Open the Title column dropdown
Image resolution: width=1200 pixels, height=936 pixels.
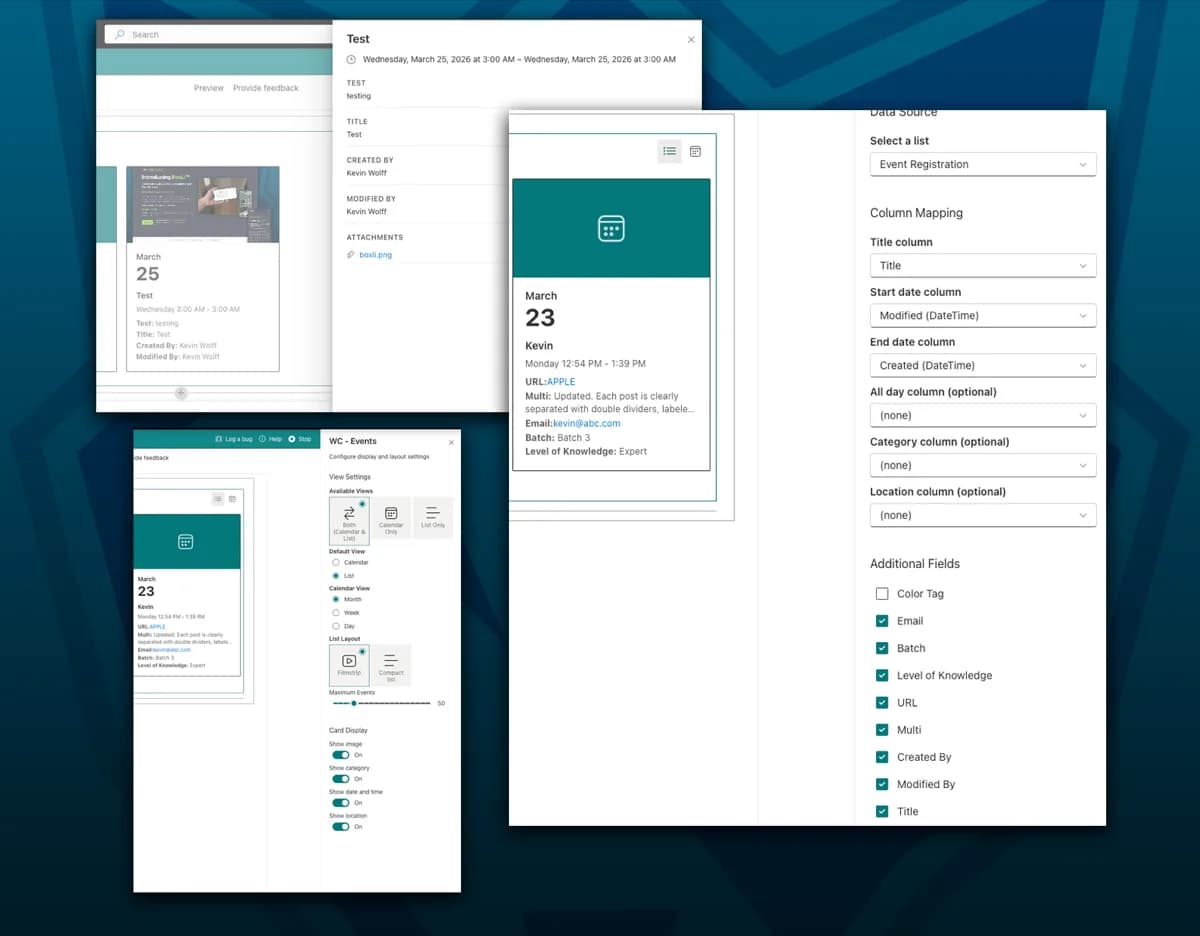(x=983, y=266)
